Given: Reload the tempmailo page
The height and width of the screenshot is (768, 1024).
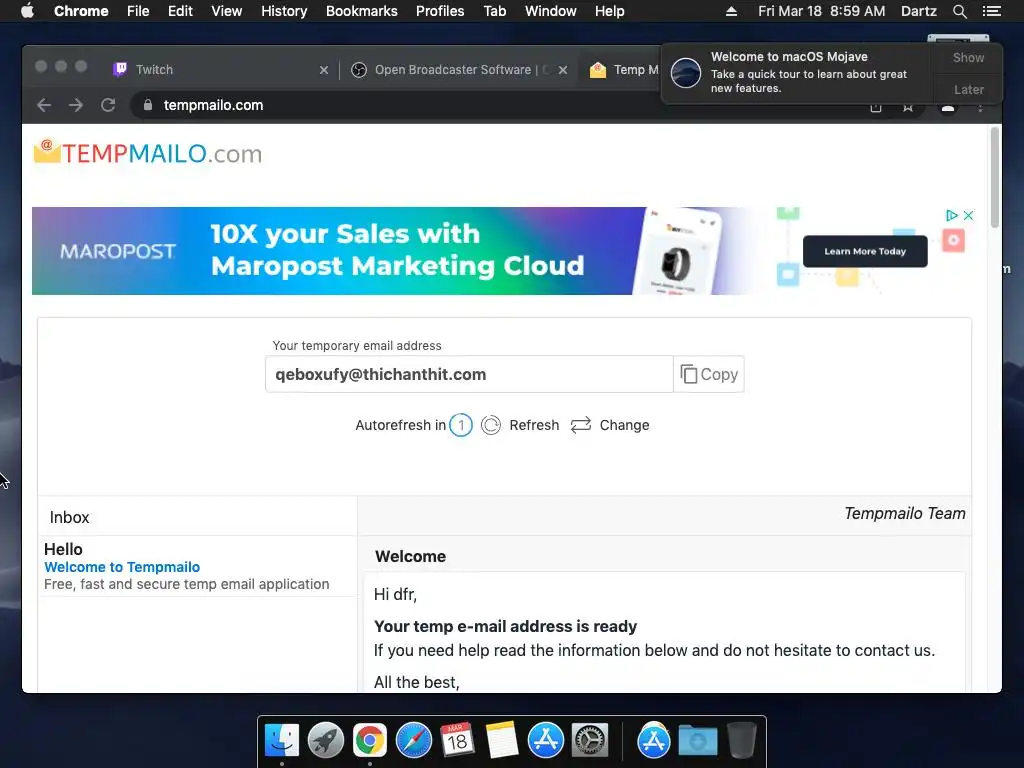Looking at the screenshot, I should click(x=108, y=105).
